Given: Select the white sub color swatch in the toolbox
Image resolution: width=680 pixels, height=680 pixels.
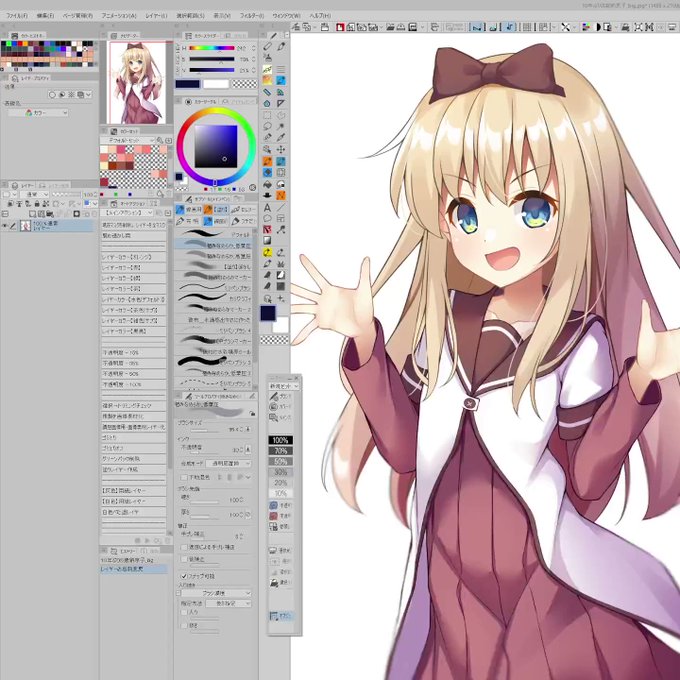Looking at the screenshot, I should click(x=281, y=325).
